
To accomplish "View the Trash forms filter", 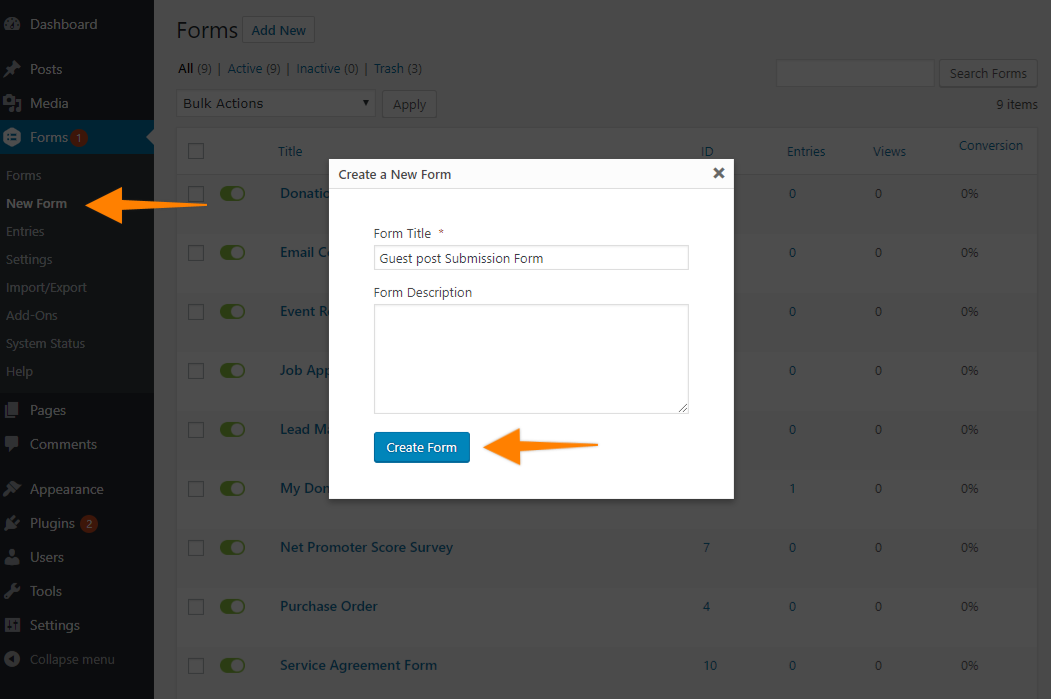I will [x=389, y=68].
